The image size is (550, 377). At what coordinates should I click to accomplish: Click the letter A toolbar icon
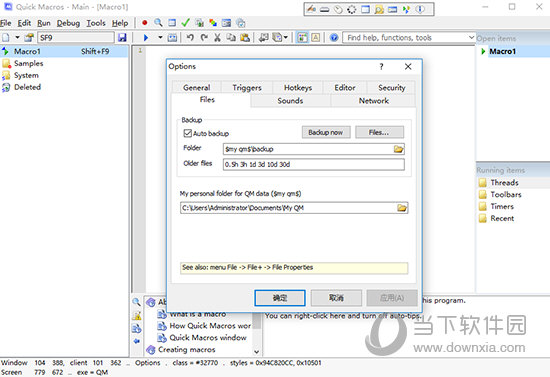tap(316, 38)
